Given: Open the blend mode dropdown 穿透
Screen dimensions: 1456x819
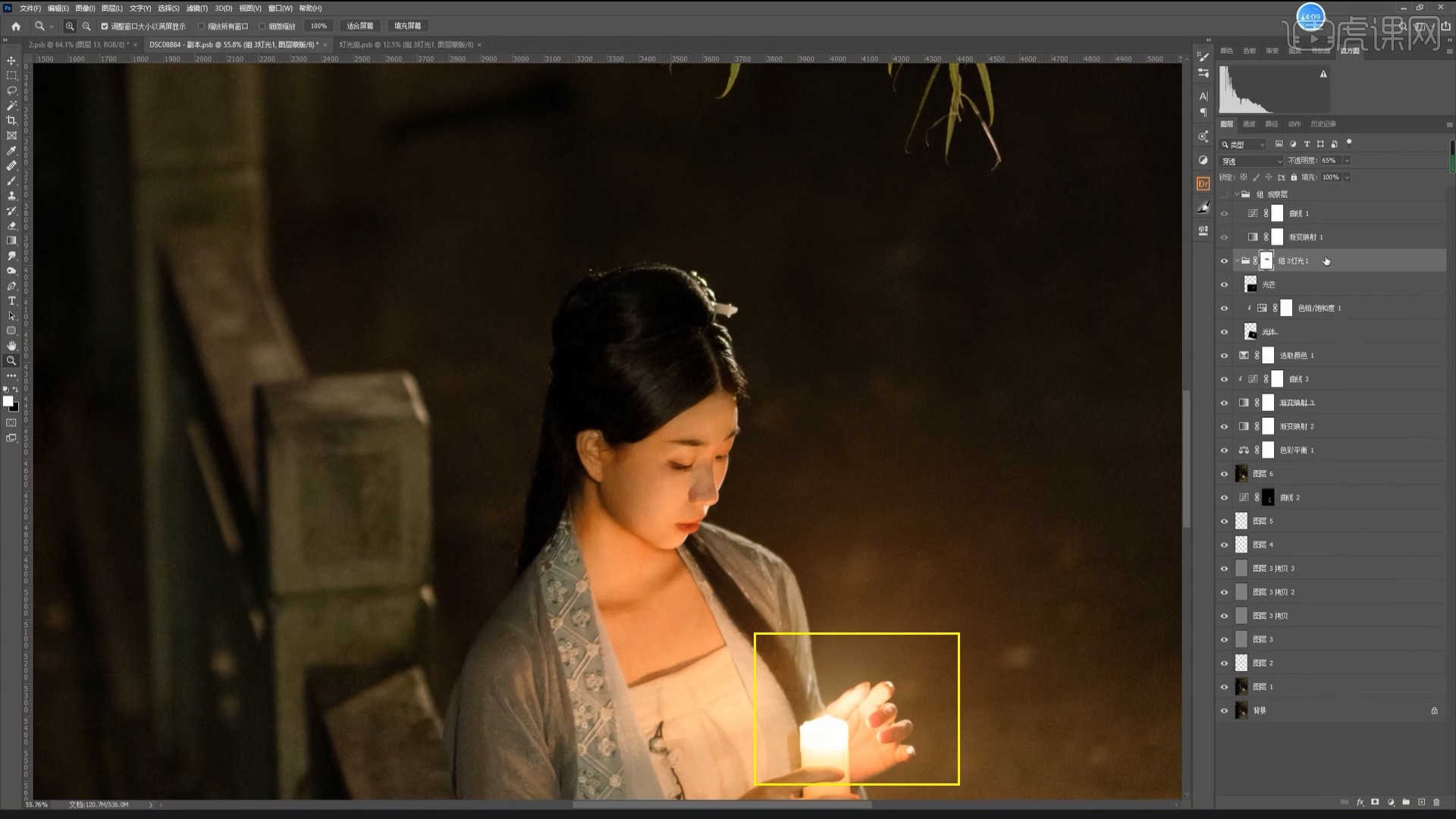Looking at the screenshot, I should tap(1250, 161).
